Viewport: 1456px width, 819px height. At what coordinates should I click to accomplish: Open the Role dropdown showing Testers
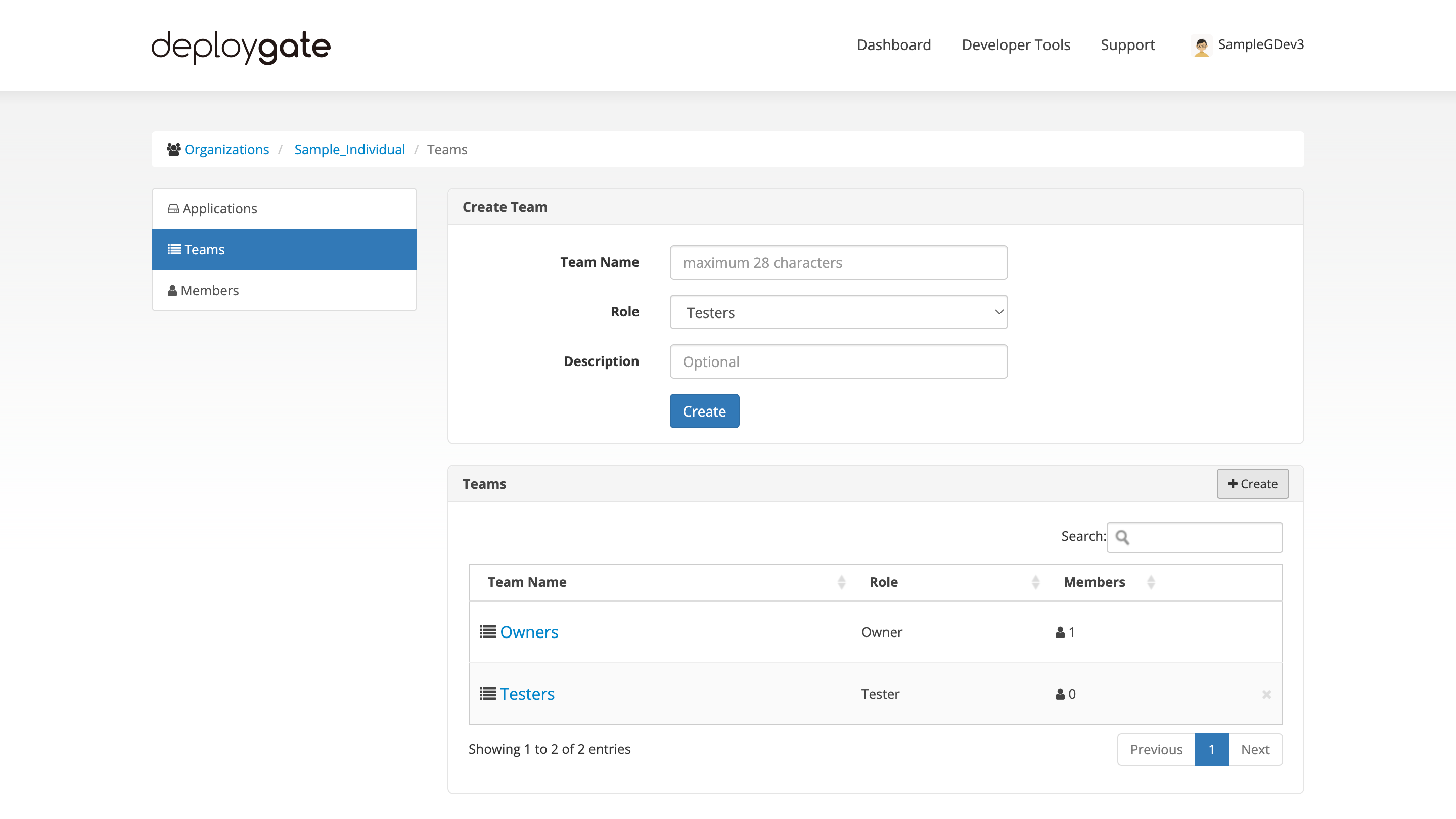tap(838, 311)
